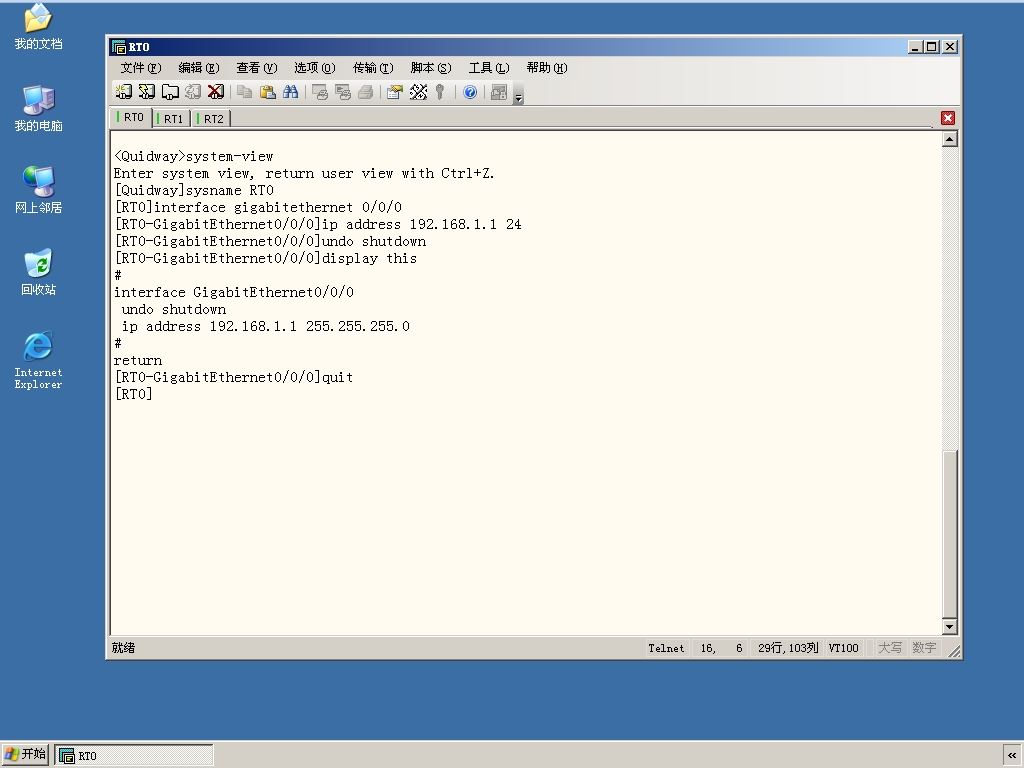Click the Paste clipboard icon
This screenshot has height=768, width=1024.
point(267,92)
